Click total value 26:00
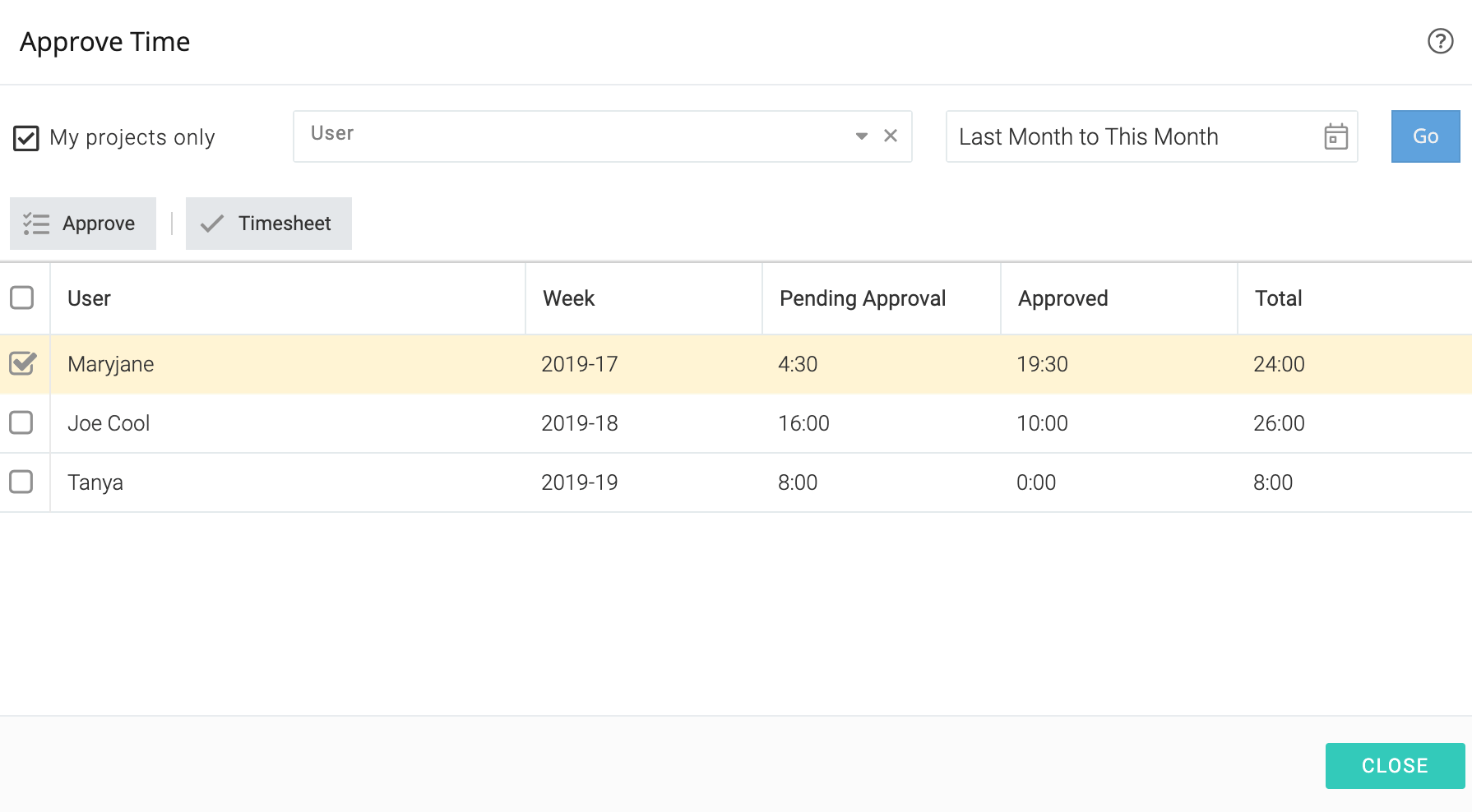The height and width of the screenshot is (812, 1472). [1279, 423]
